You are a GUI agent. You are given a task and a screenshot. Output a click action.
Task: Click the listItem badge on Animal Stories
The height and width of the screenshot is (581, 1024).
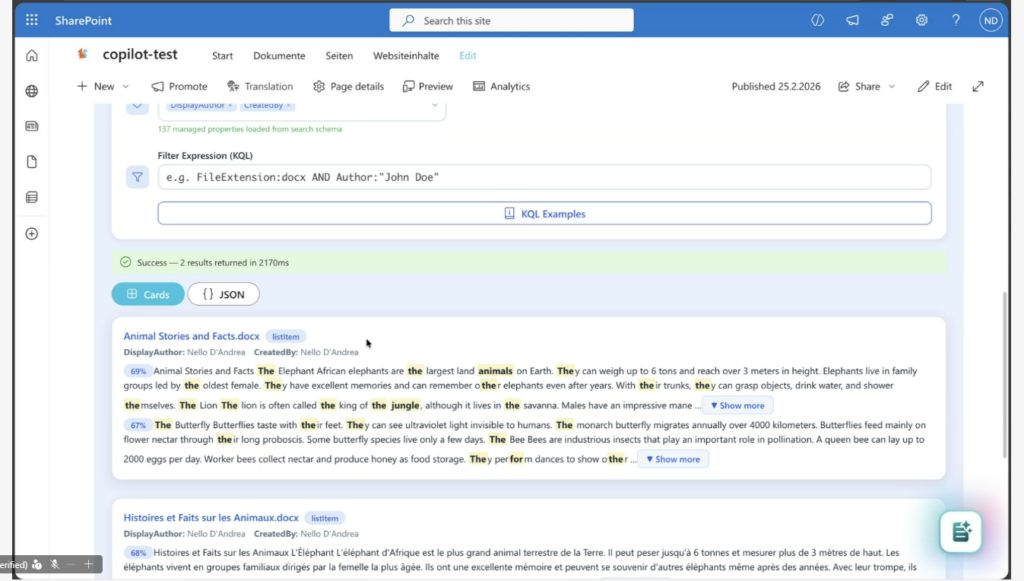coord(285,337)
